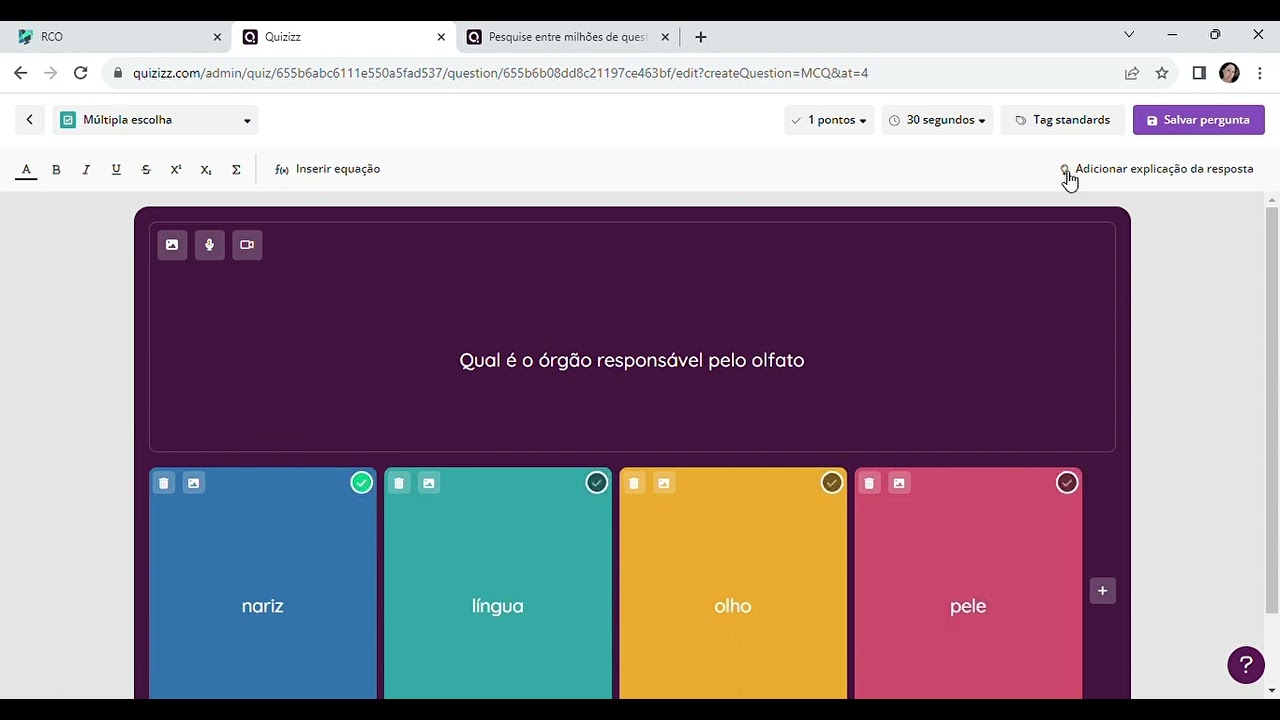Add another answer option with plus

coord(1102,591)
